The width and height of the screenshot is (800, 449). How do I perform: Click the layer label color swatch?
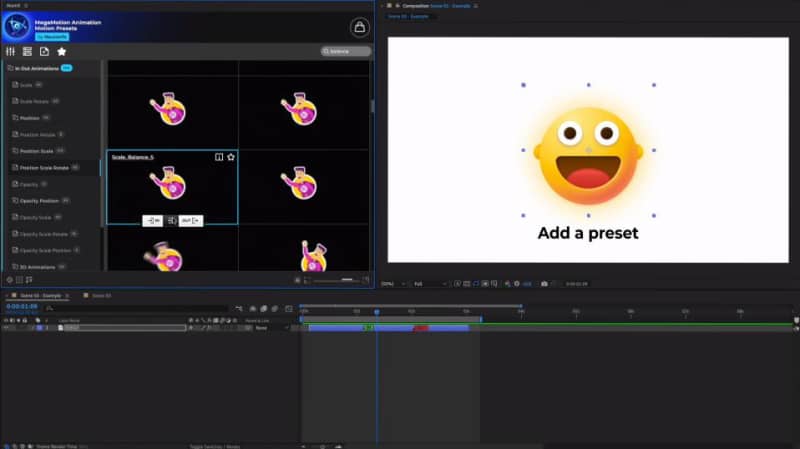coord(39,328)
